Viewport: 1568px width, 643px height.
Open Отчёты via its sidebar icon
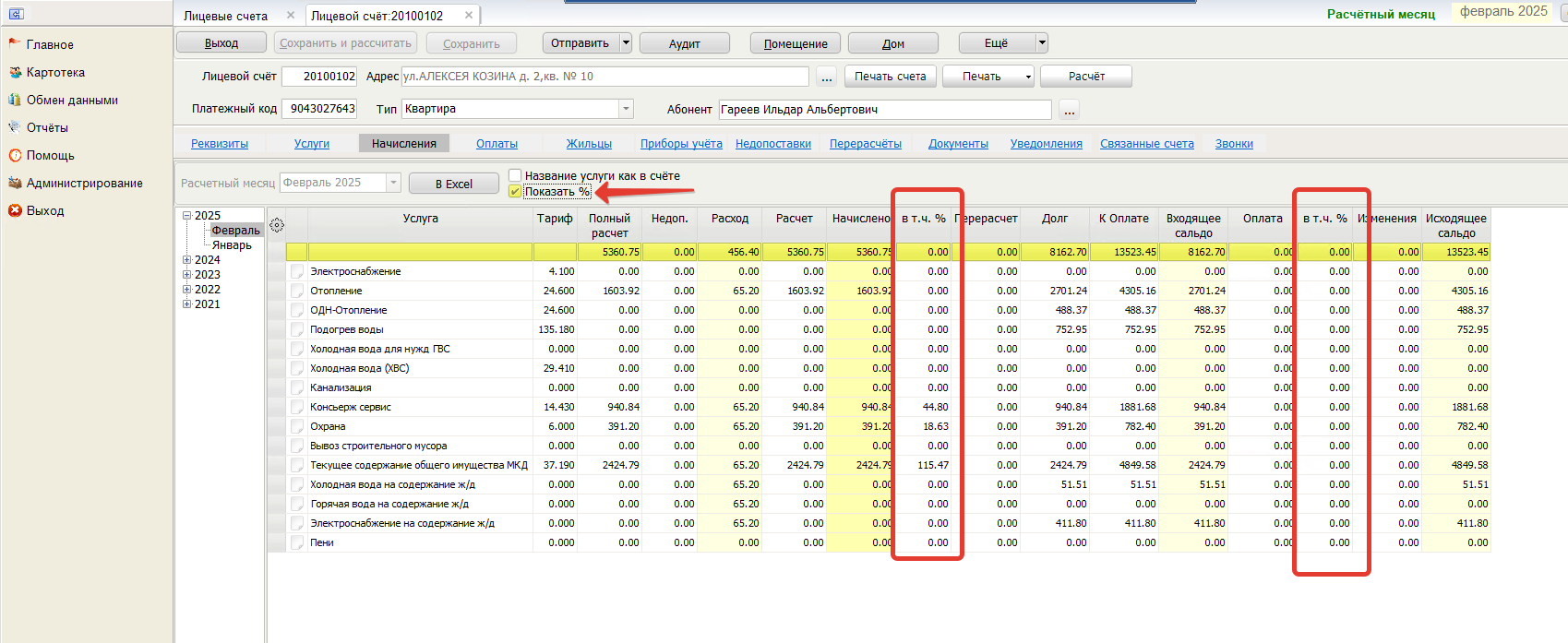15,127
